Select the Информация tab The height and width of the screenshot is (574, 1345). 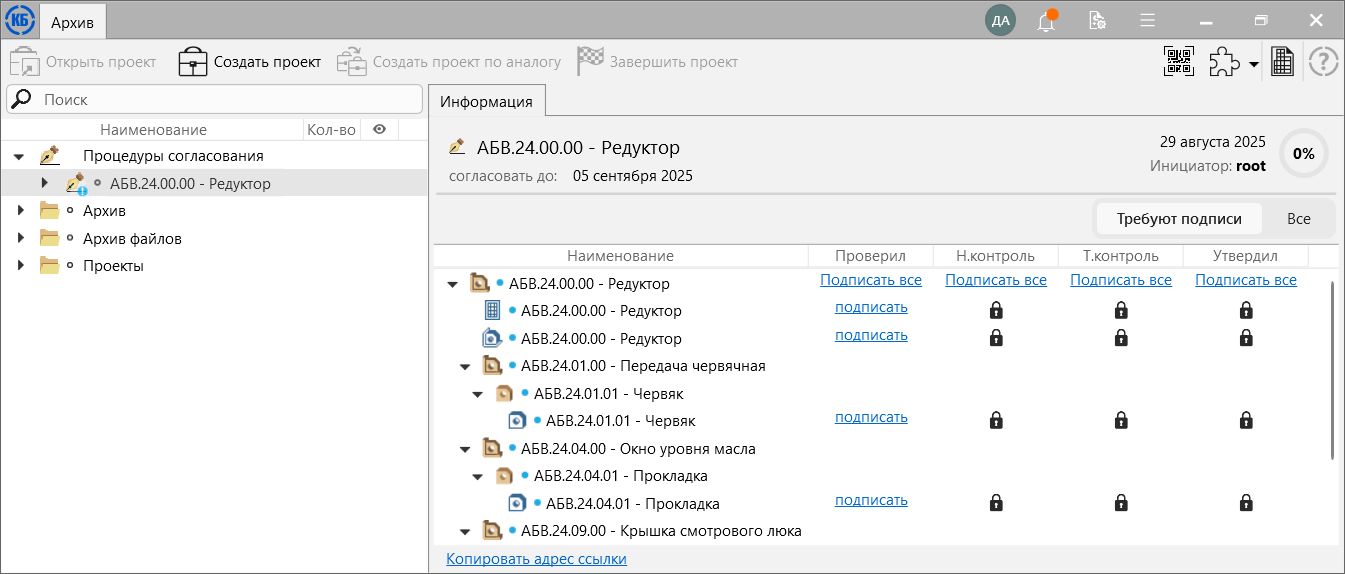tap(487, 101)
